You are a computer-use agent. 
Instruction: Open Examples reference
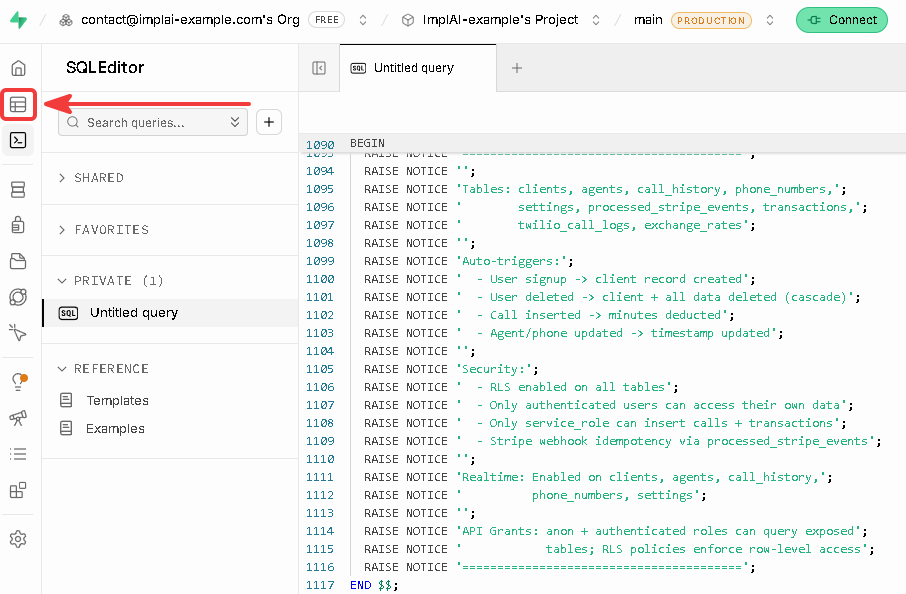tap(115, 429)
